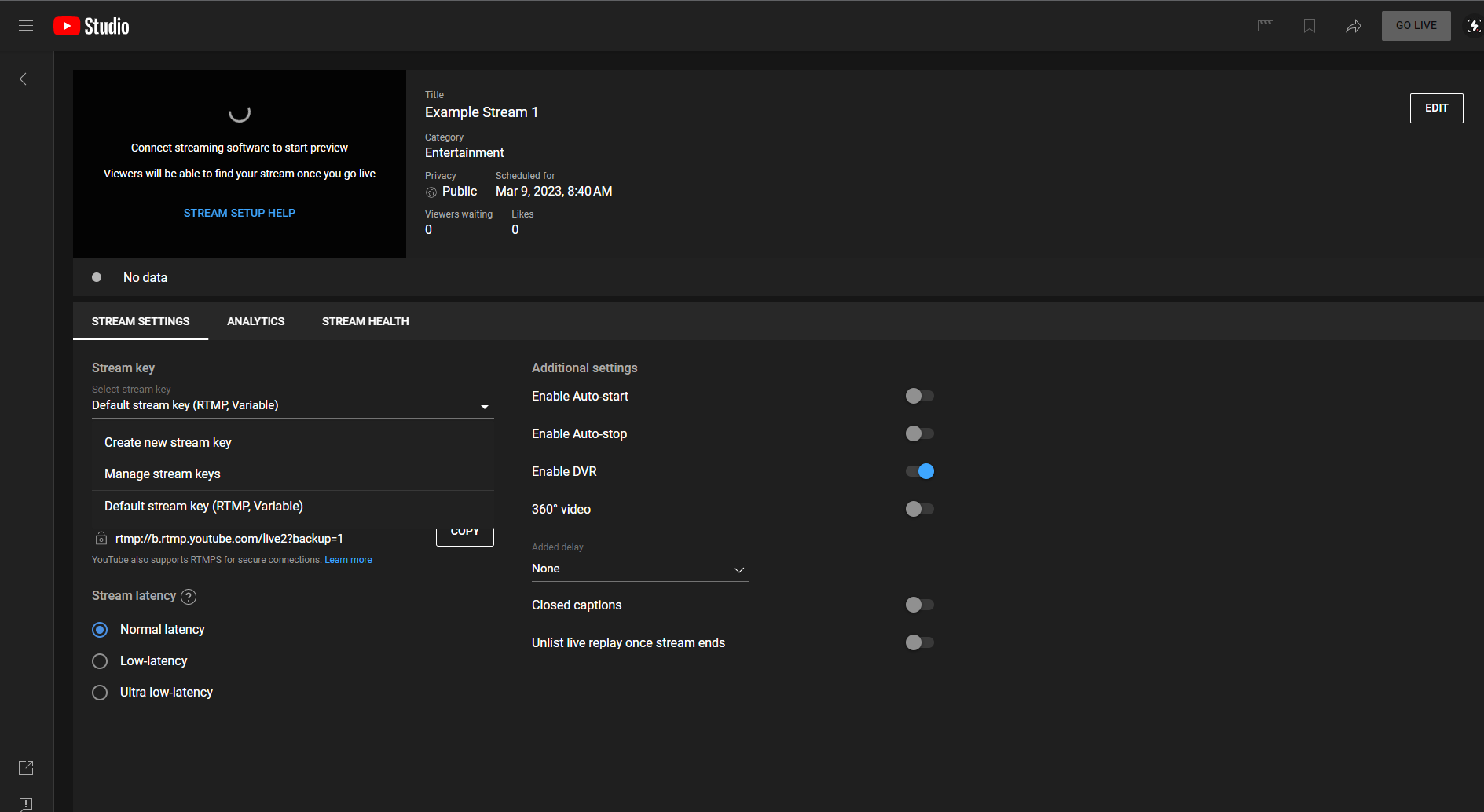Viewport: 1484px width, 812px height.
Task: Click the scheduled date Mar 9, 2023, 8:40 AM
Action: tap(554, 192)
